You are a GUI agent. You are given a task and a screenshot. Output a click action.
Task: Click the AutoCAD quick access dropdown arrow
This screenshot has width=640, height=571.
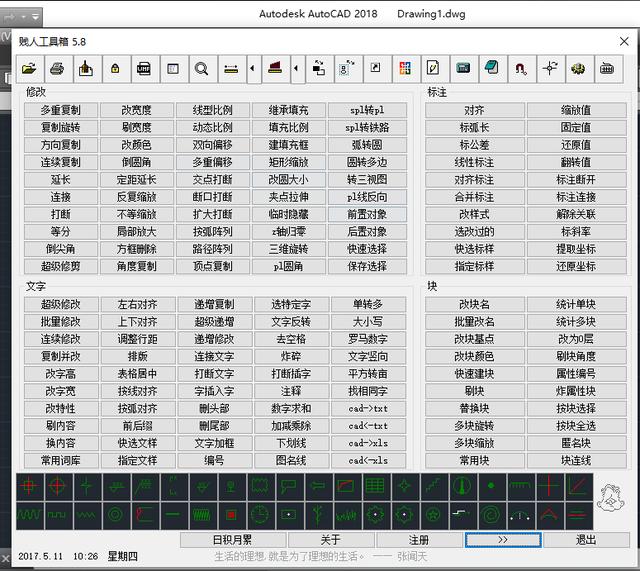tap(36, 17)
